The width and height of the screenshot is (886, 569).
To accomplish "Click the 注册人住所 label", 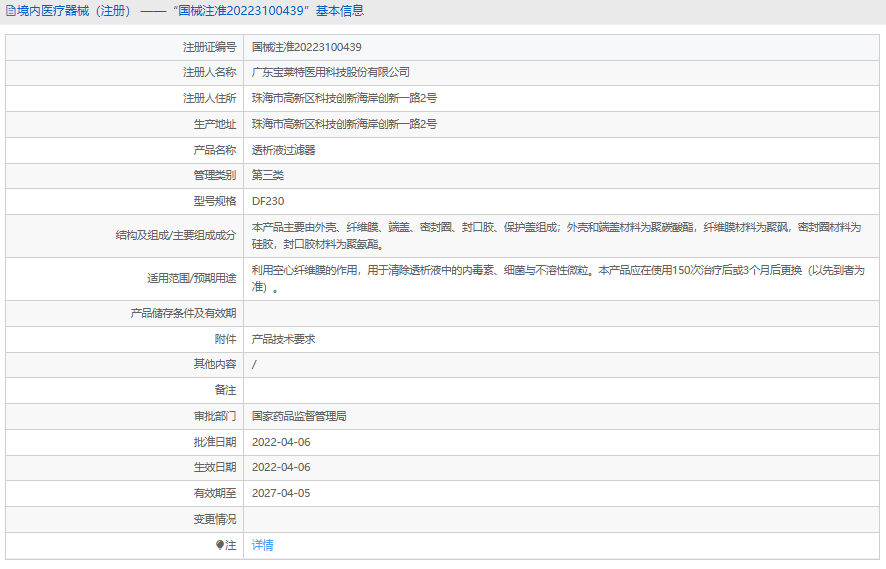I will coord(209,98).
